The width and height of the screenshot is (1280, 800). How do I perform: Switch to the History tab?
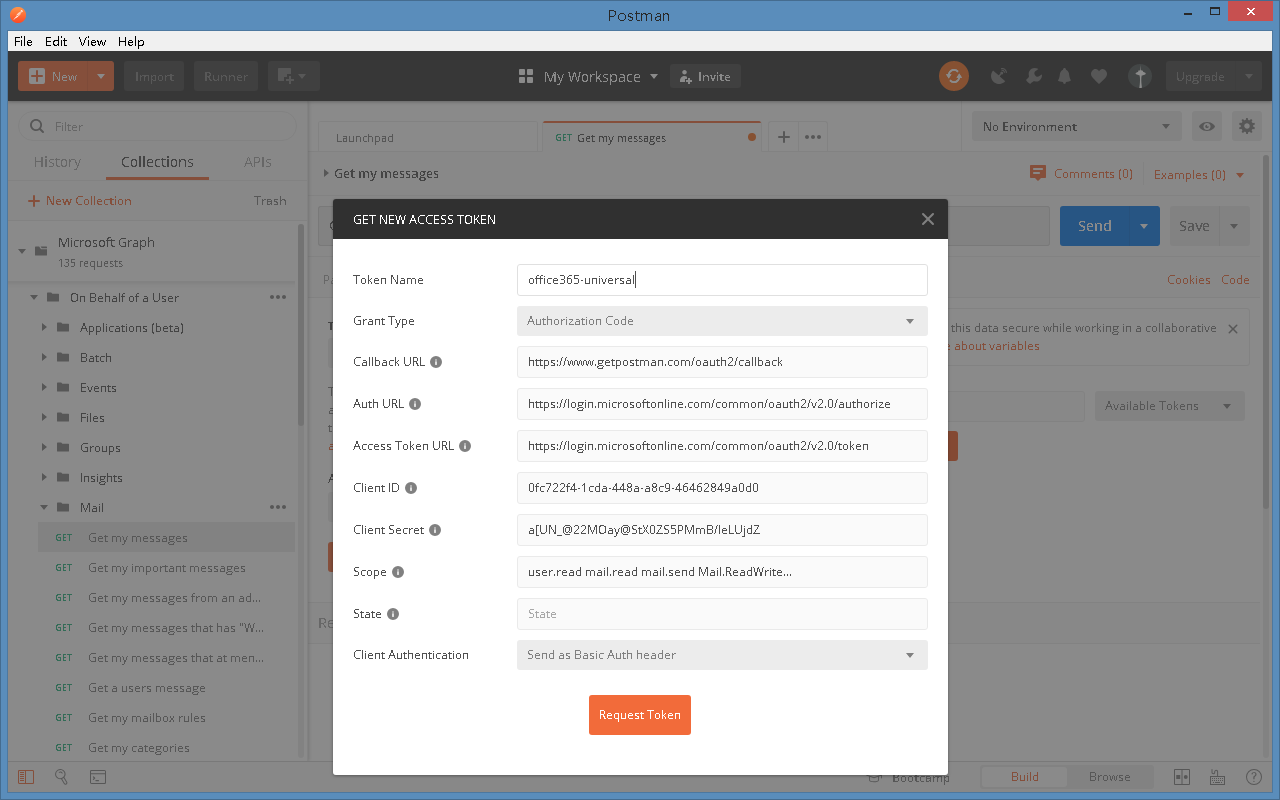(x=57, y=162)
